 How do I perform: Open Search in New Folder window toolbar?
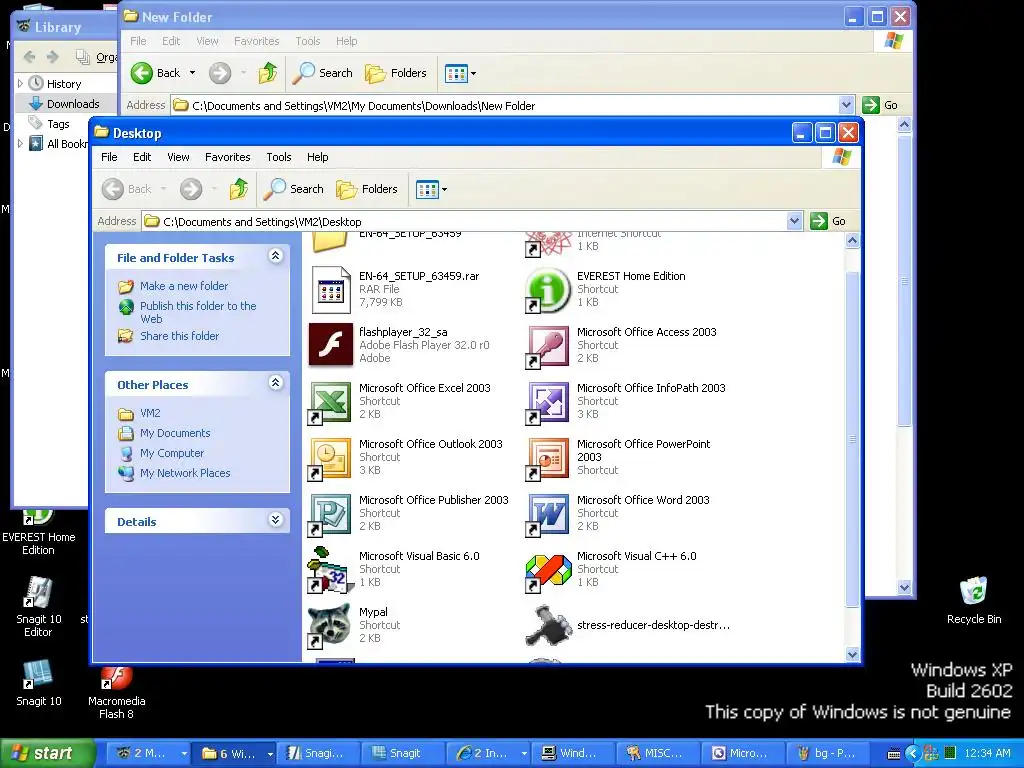(323, 73)
